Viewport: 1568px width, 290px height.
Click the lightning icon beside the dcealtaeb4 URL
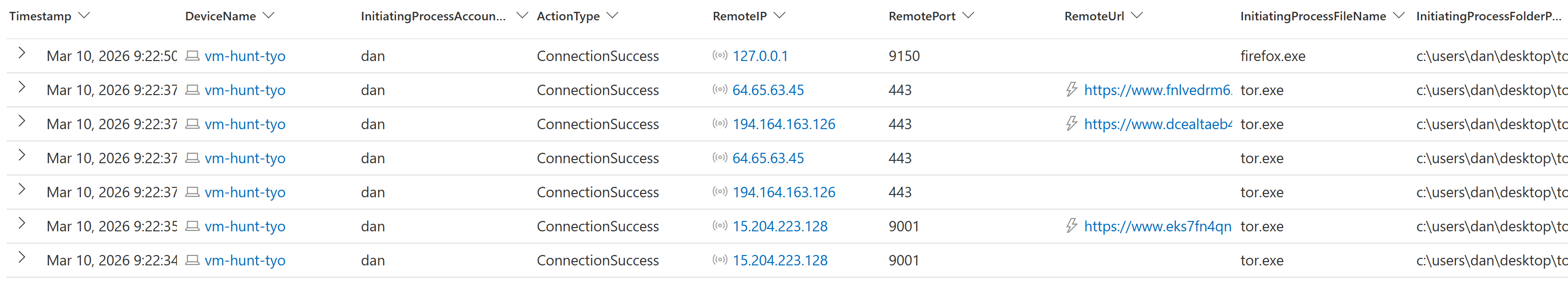1071,123
